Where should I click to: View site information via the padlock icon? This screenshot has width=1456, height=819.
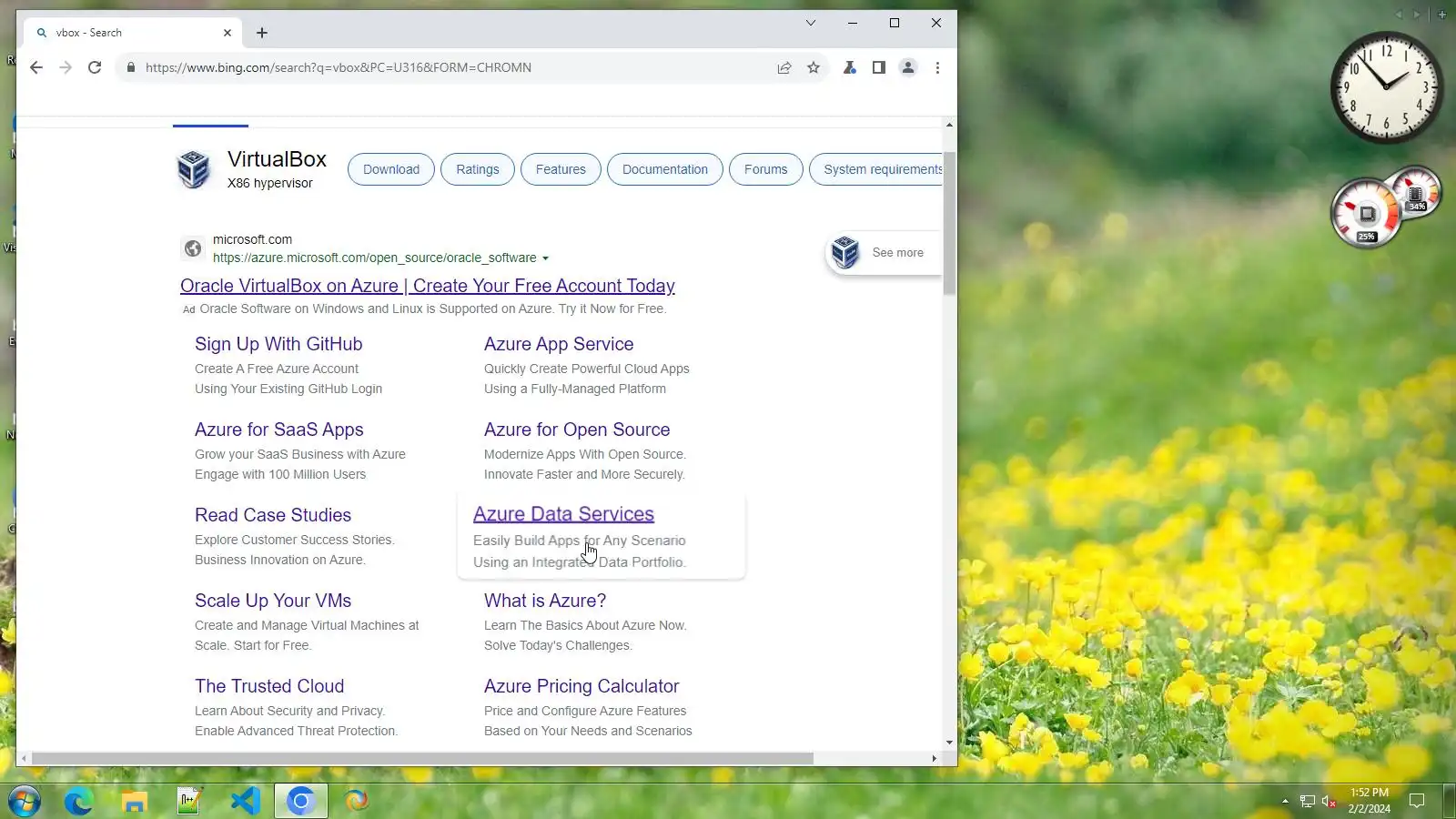click(x=131, y=67)
